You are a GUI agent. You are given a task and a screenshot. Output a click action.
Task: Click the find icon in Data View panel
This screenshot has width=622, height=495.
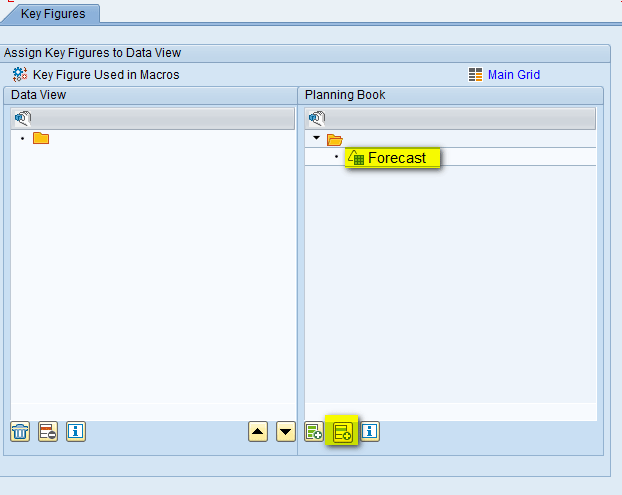click(x=22, y=118)
